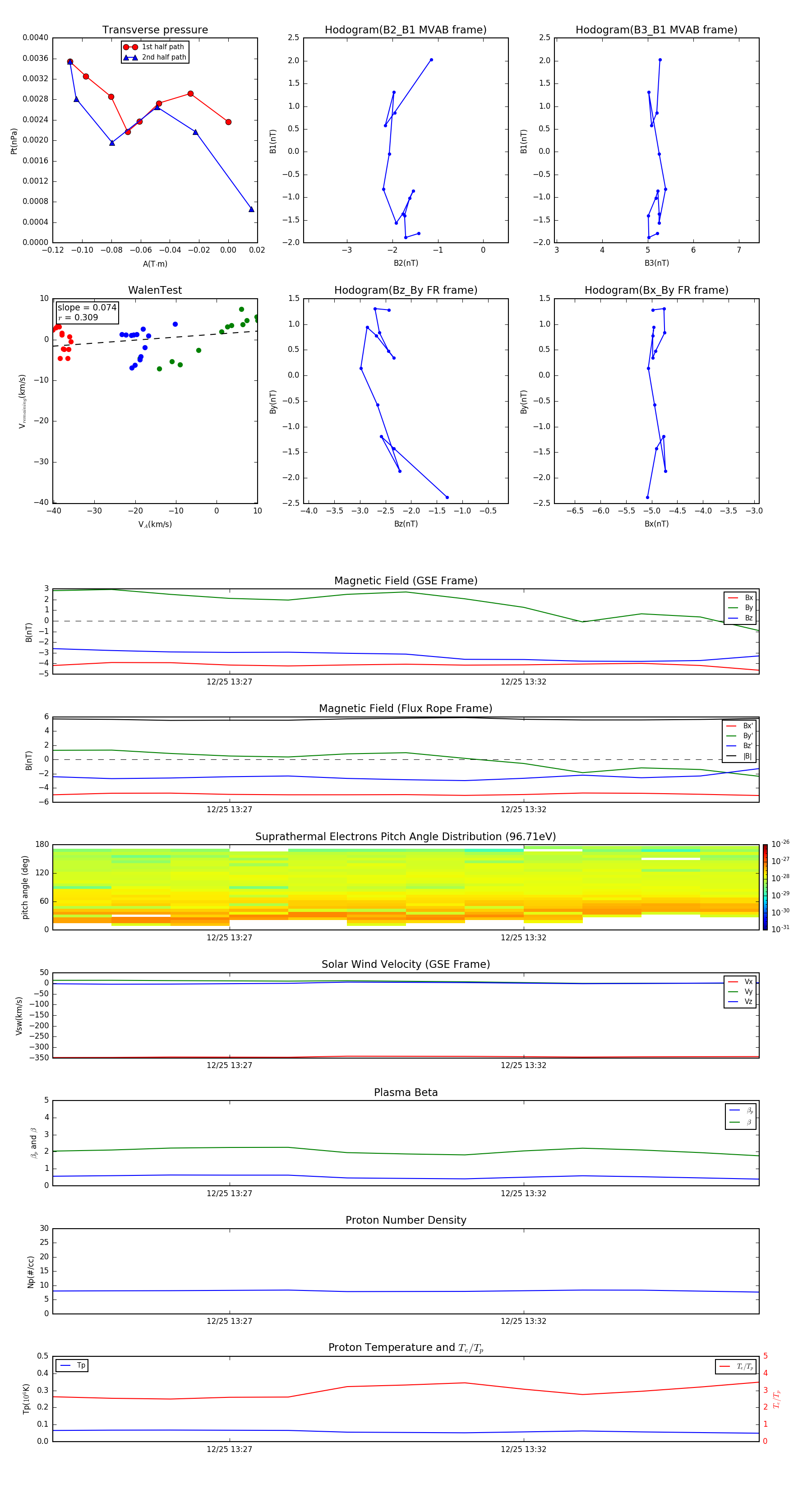Click the 180 tick on pitch angle axis
Viewport: 812px width, 1489px height.
pos(42,845)
